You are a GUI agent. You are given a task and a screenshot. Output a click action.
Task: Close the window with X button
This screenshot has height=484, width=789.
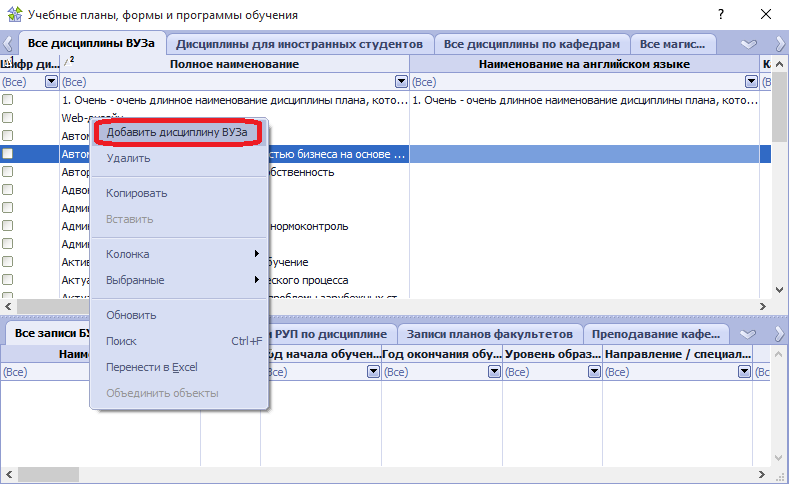point(765,14)
